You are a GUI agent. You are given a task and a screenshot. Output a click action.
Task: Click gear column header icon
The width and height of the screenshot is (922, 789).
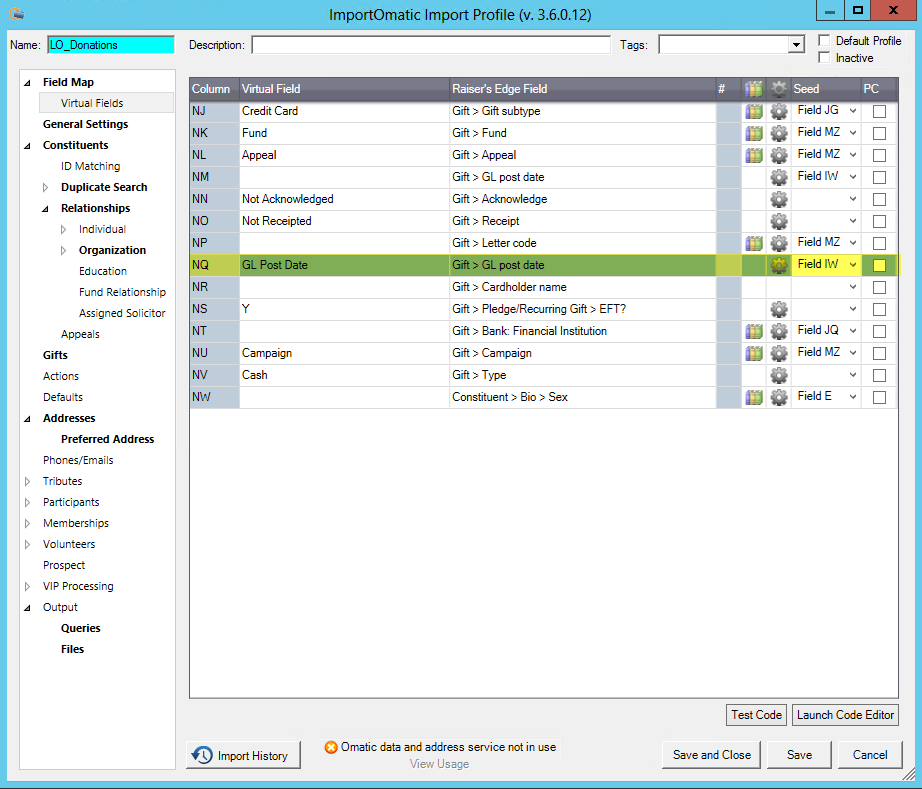[x=779, y=89]
